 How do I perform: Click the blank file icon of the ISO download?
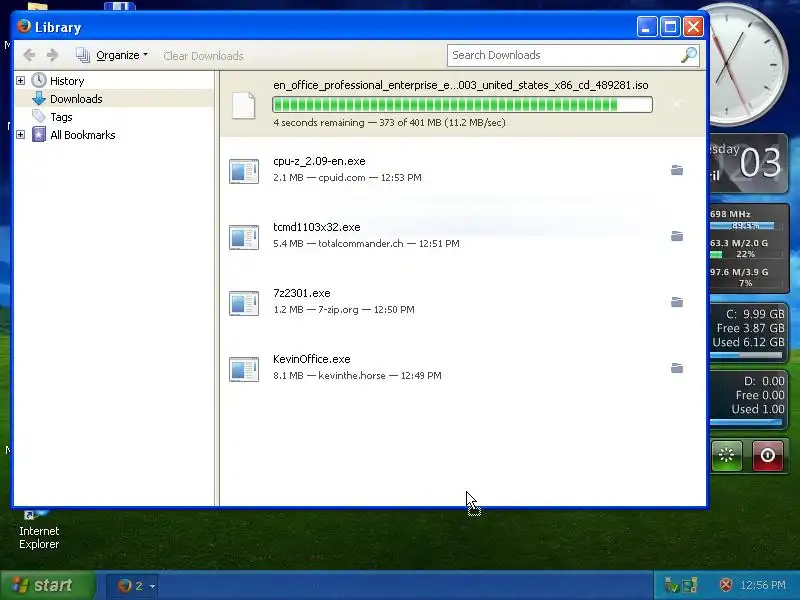click(243, 106)
